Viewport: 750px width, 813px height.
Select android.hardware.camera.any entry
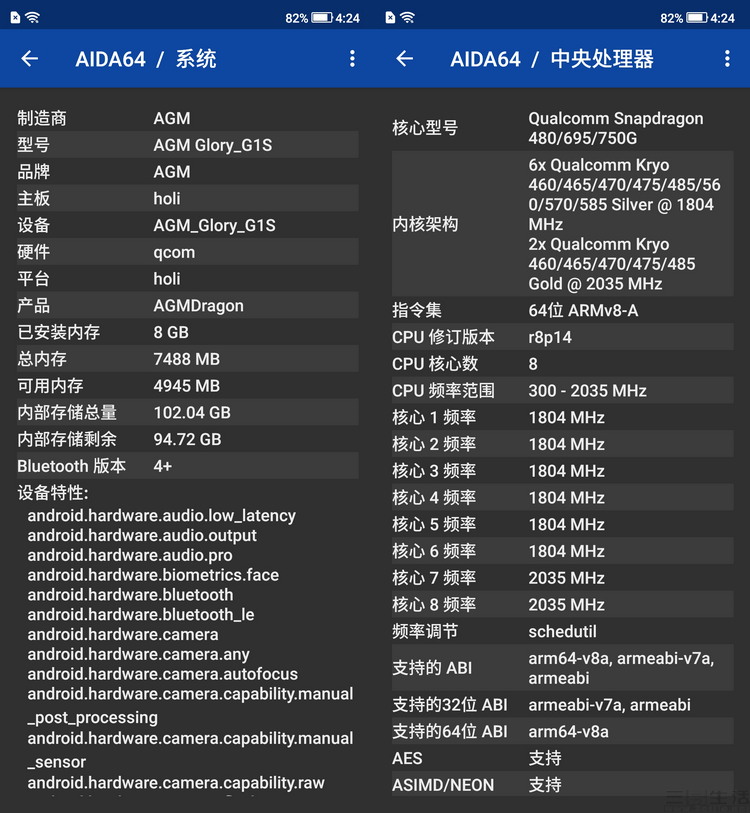pos(138,654)
